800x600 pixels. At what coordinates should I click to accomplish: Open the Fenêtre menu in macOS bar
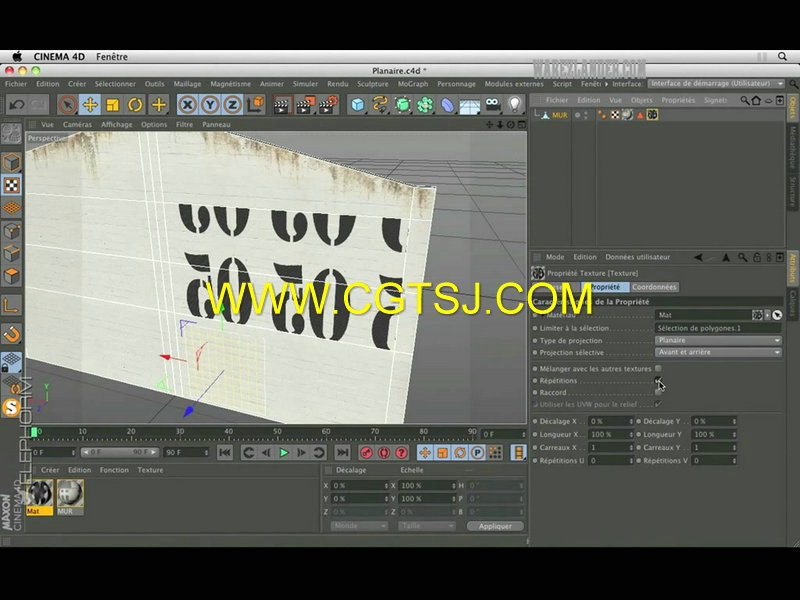pyautogui.click(x=112, y=57)
